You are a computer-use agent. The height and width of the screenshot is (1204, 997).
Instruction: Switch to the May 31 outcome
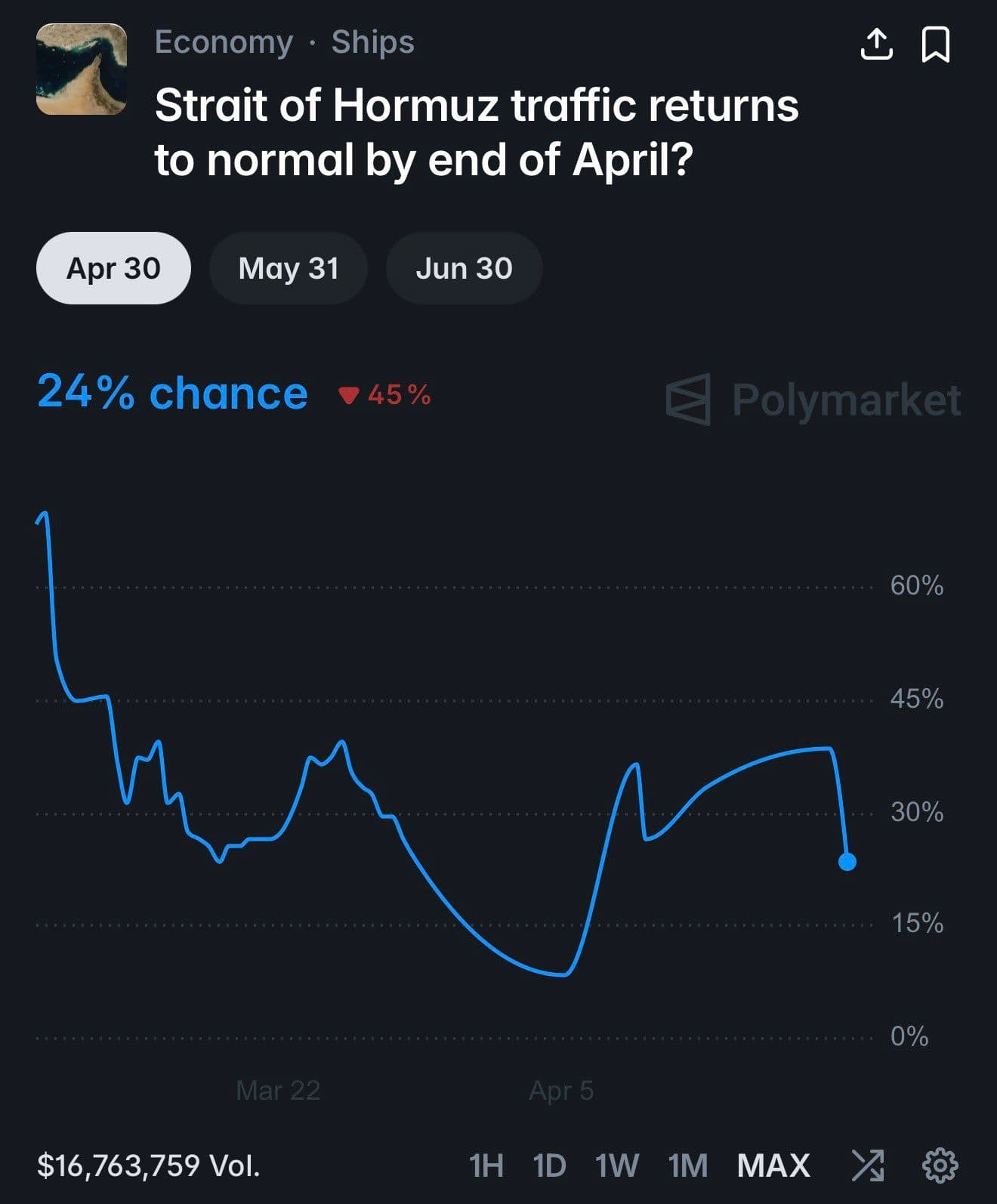pos(289,268)
